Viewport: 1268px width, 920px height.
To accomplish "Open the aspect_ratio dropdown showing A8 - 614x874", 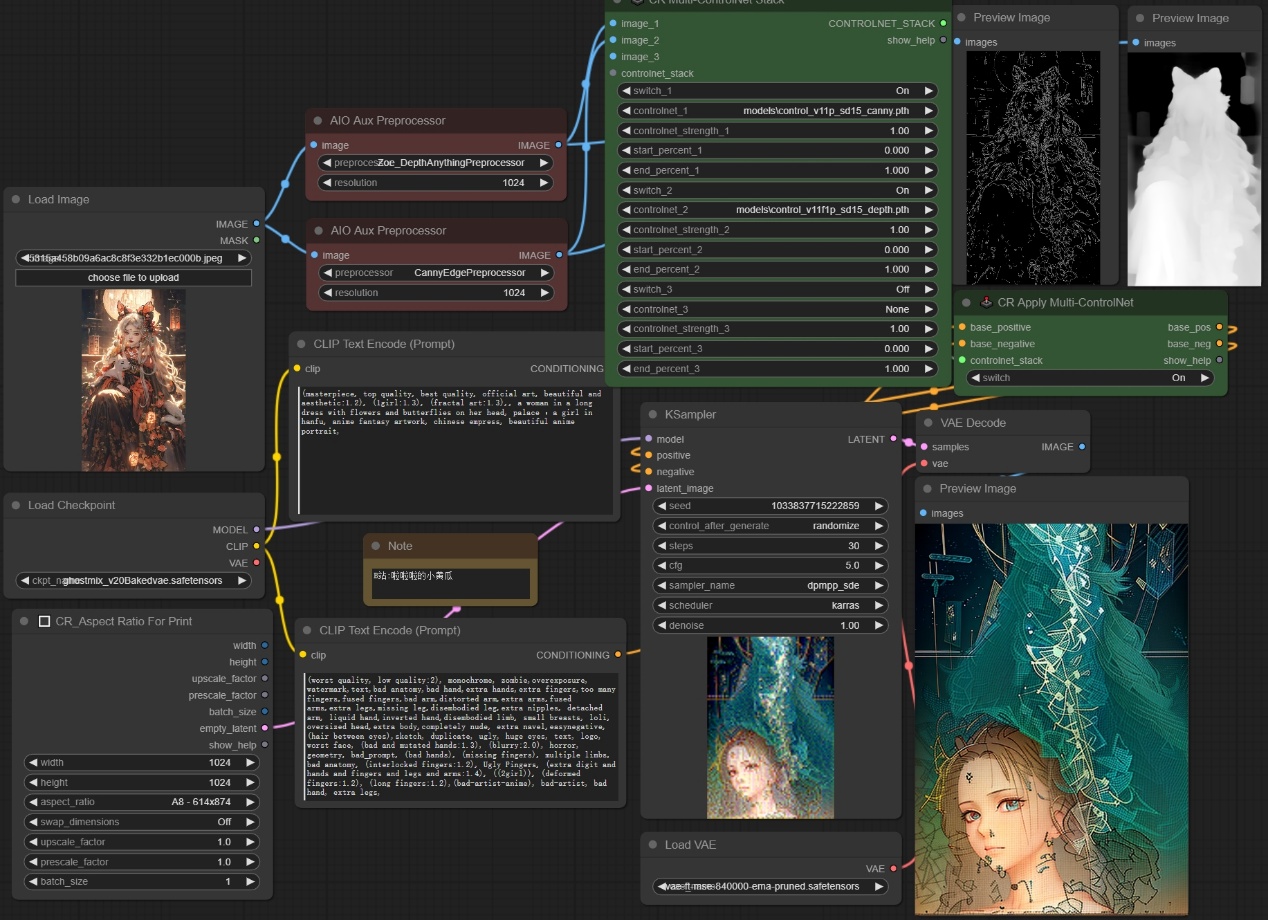I will [141, 802].
